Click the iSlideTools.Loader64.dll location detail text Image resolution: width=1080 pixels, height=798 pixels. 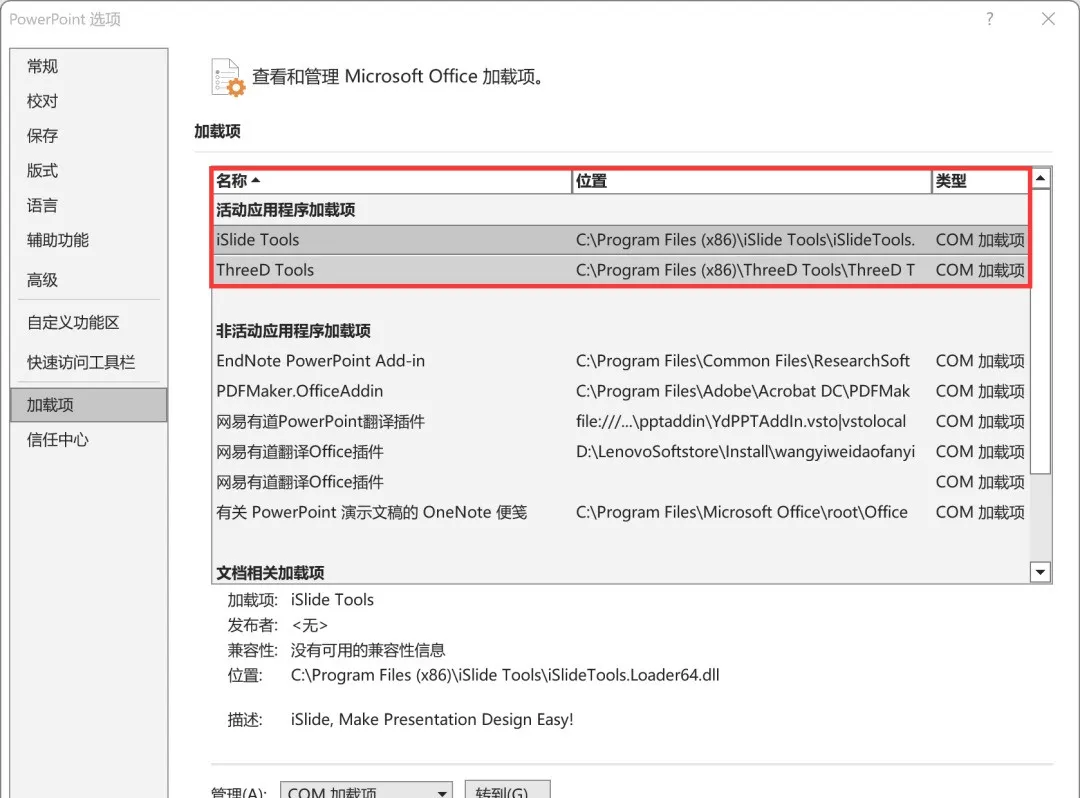click(x=505, y=675)
